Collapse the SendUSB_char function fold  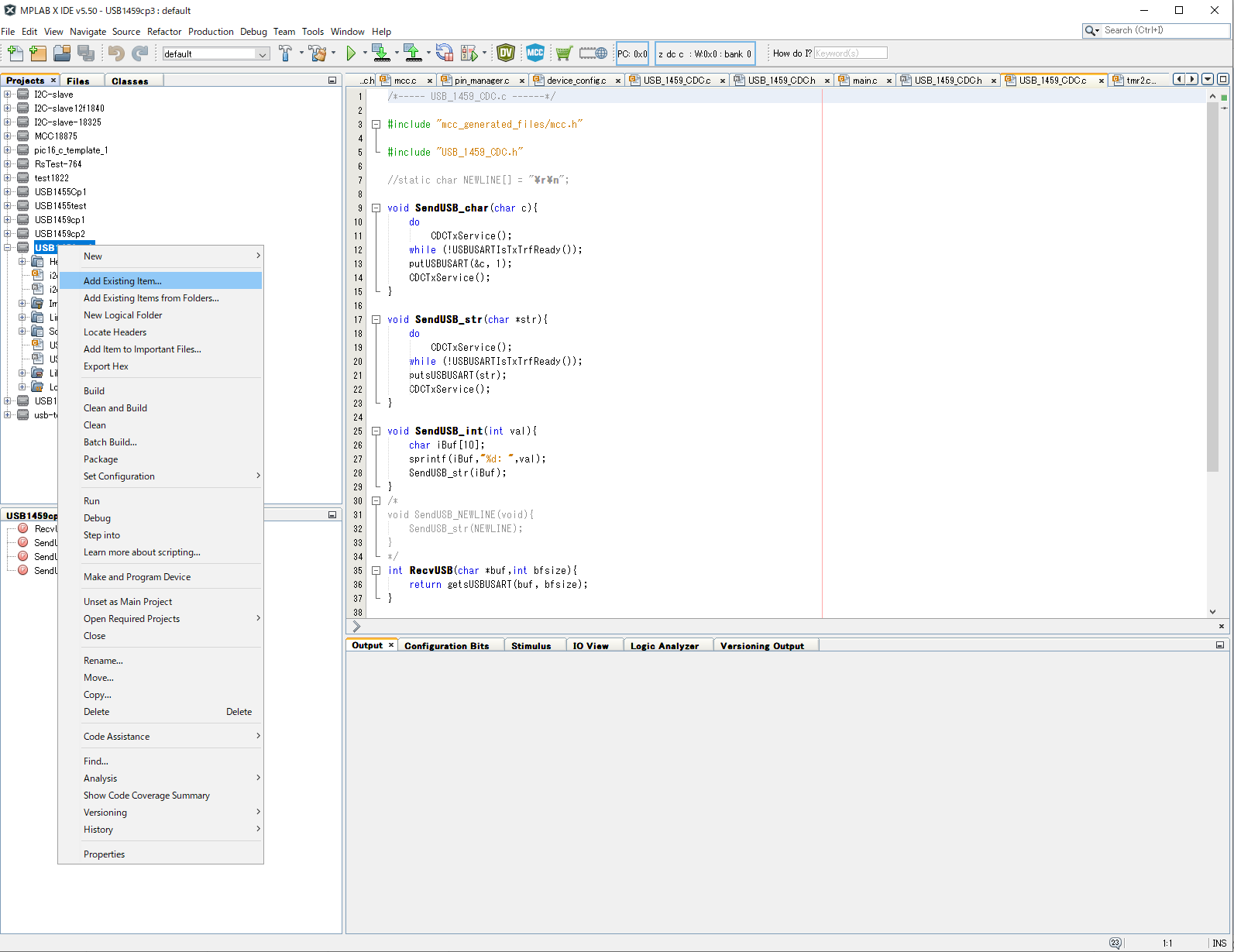click(x=376, y=208)
